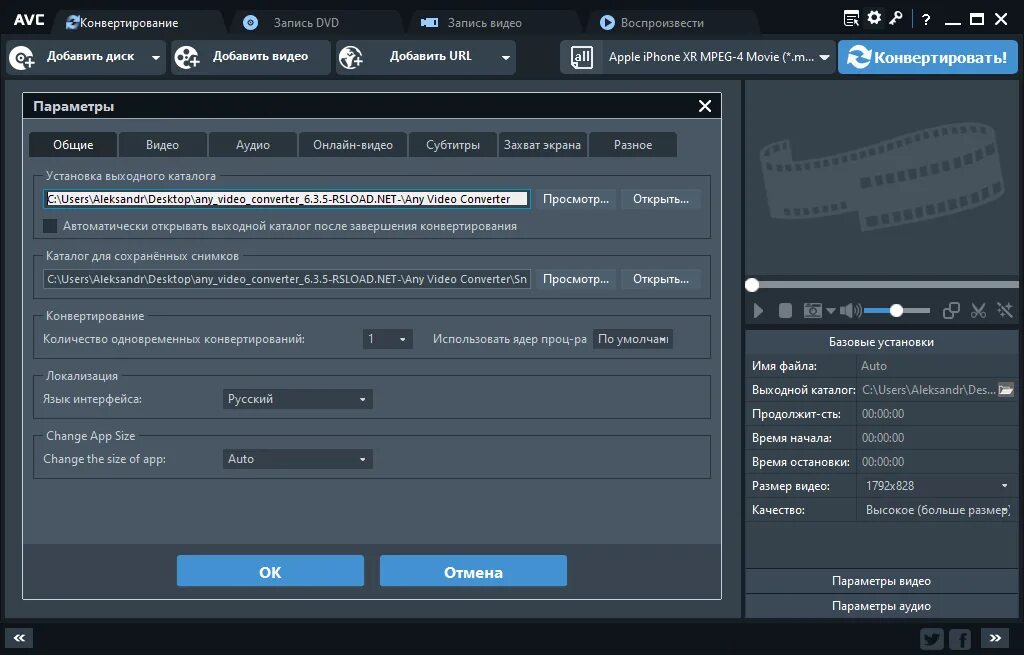This screenshot has height=655, width=1024.
Task: Close the Параметры dialog with X
Action: click(705, 106)
